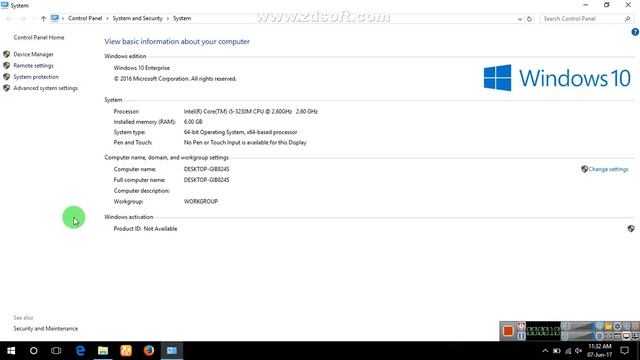Click the battery icon in system tray

(x=557, y=351)
